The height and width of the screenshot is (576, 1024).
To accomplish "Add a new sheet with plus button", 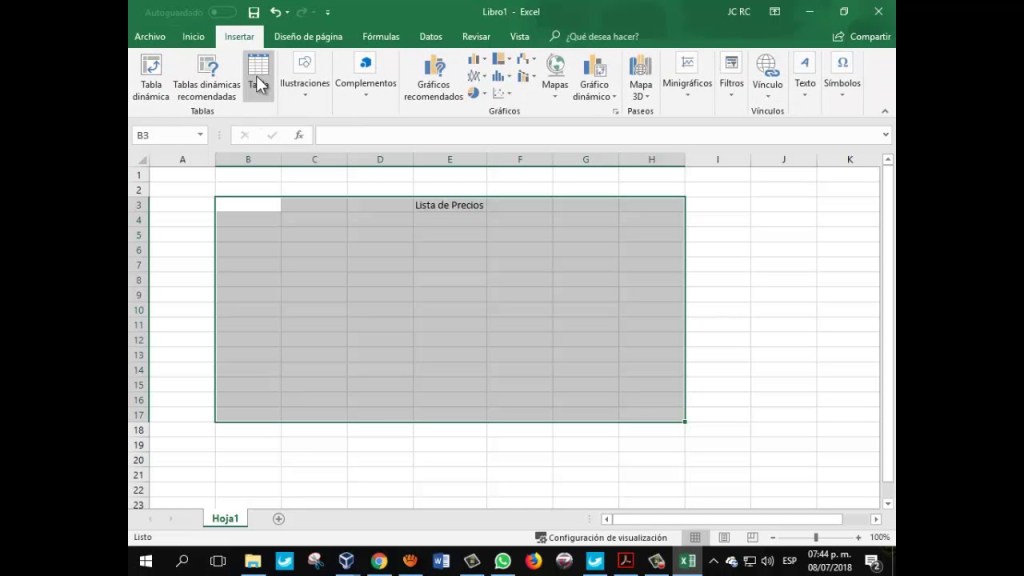I will [279, 519].
